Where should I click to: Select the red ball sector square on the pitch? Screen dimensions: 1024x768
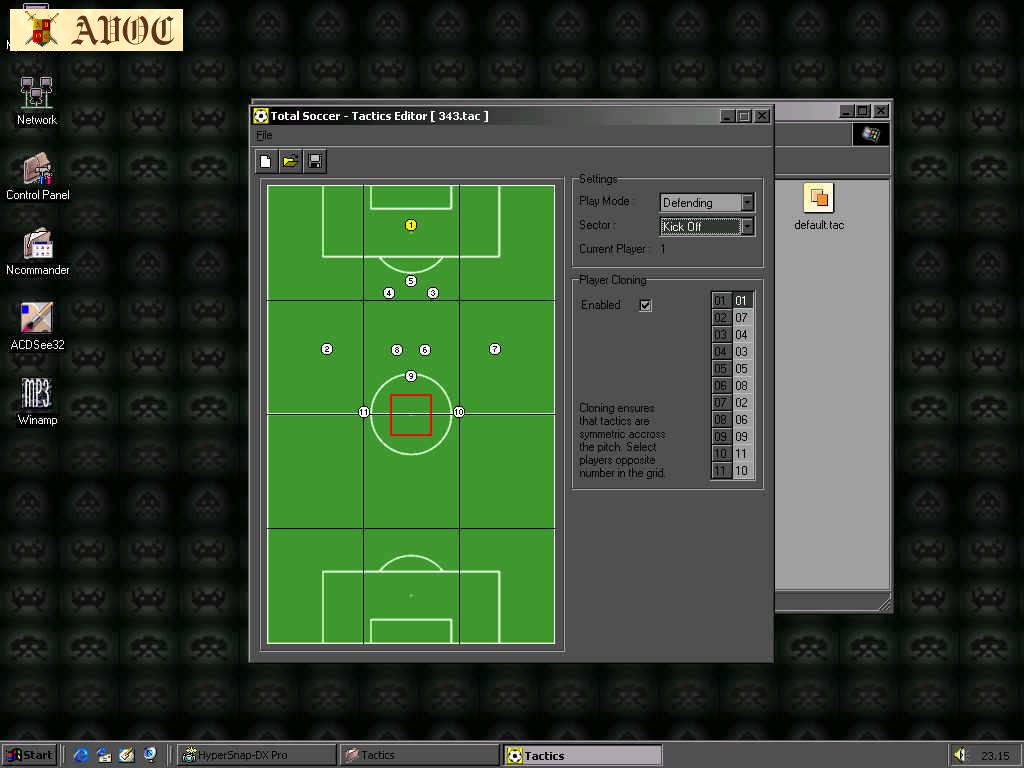point(411,415)
